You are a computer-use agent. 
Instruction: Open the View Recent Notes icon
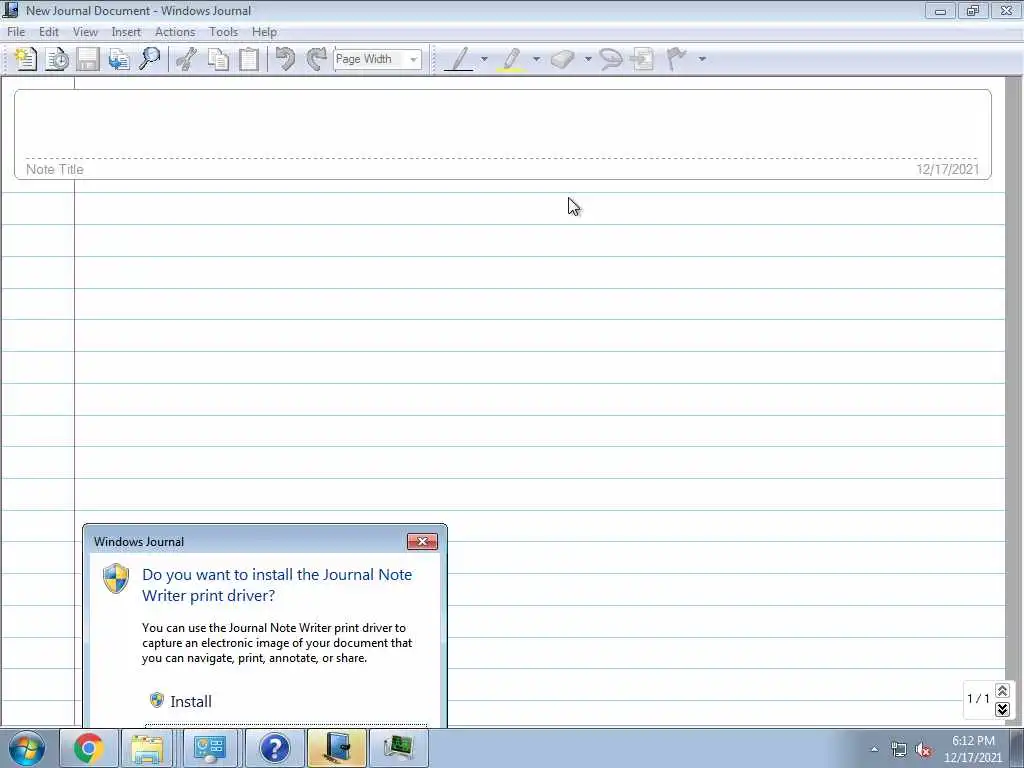coord(57,59)
